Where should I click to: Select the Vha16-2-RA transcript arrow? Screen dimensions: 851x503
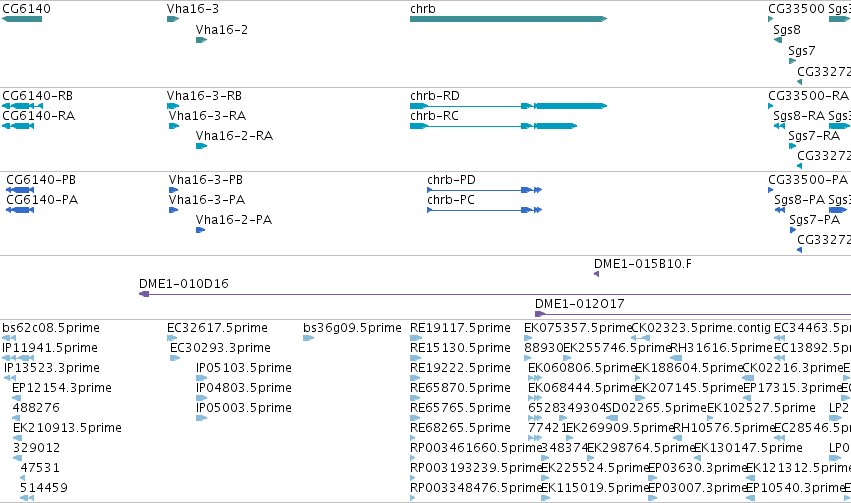point(201,146)
